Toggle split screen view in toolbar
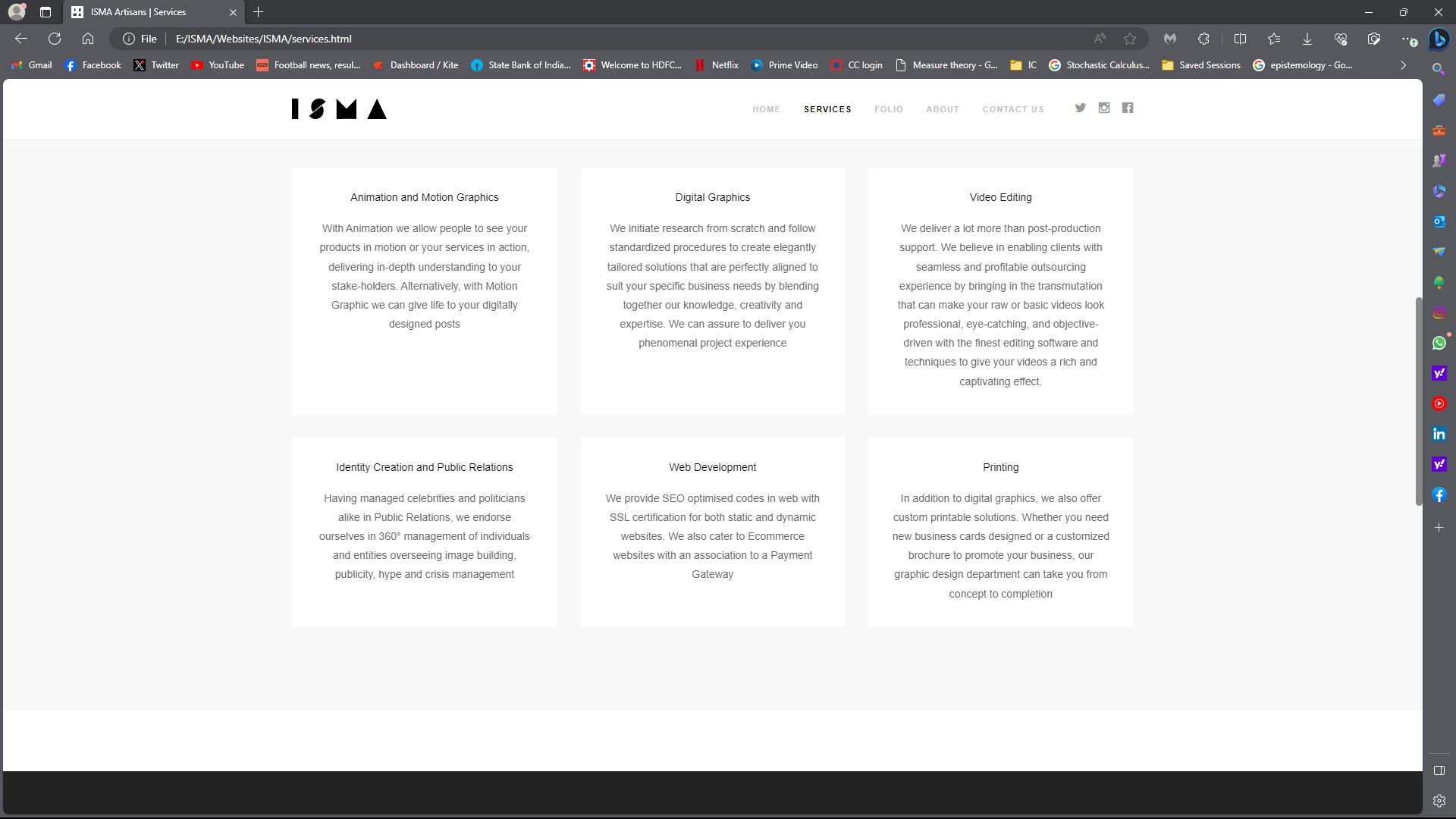Viewport: 1456px width, 819px height. pyautogui.click(x=1240, y=39)
